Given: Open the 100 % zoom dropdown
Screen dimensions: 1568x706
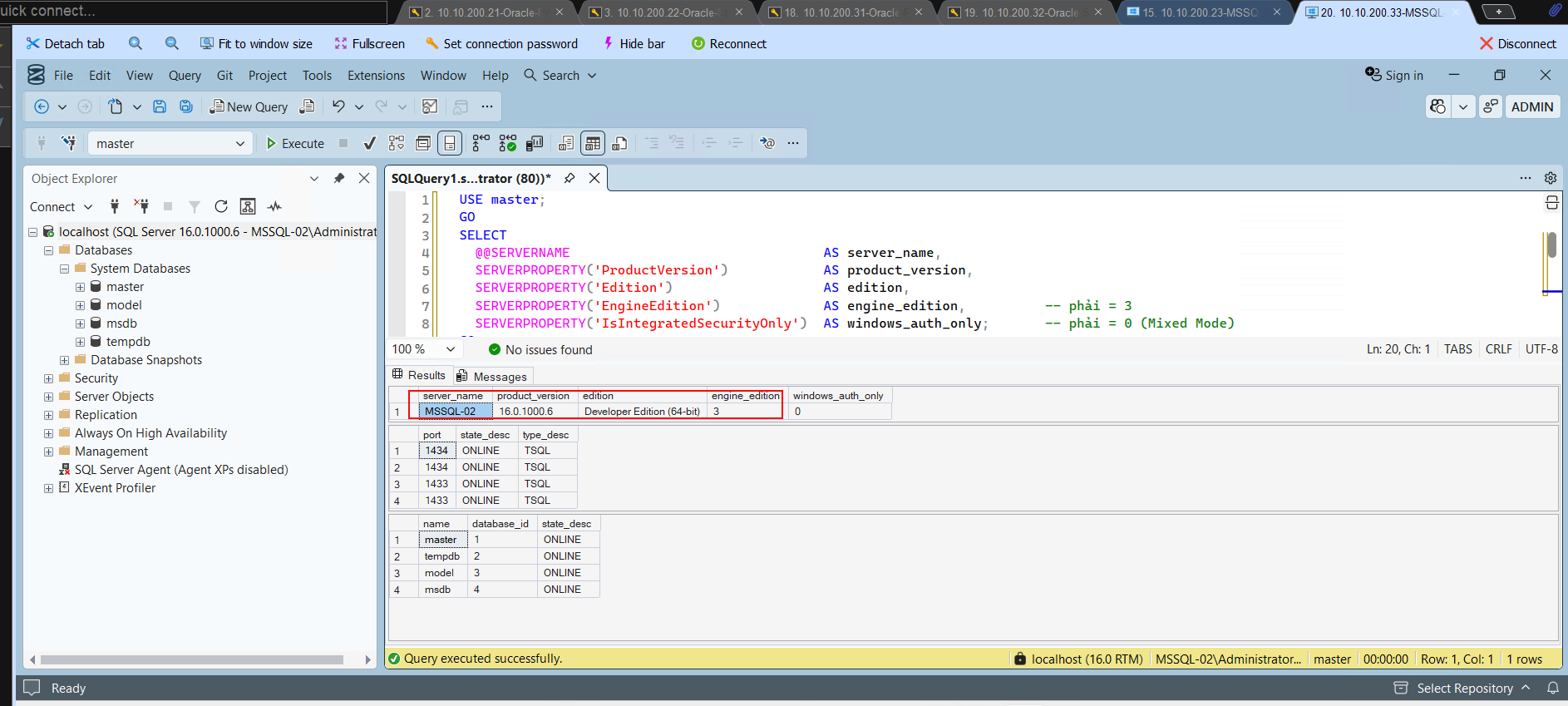Looking at the screenshot, I should pyautogui.click(x=451, y=349).
